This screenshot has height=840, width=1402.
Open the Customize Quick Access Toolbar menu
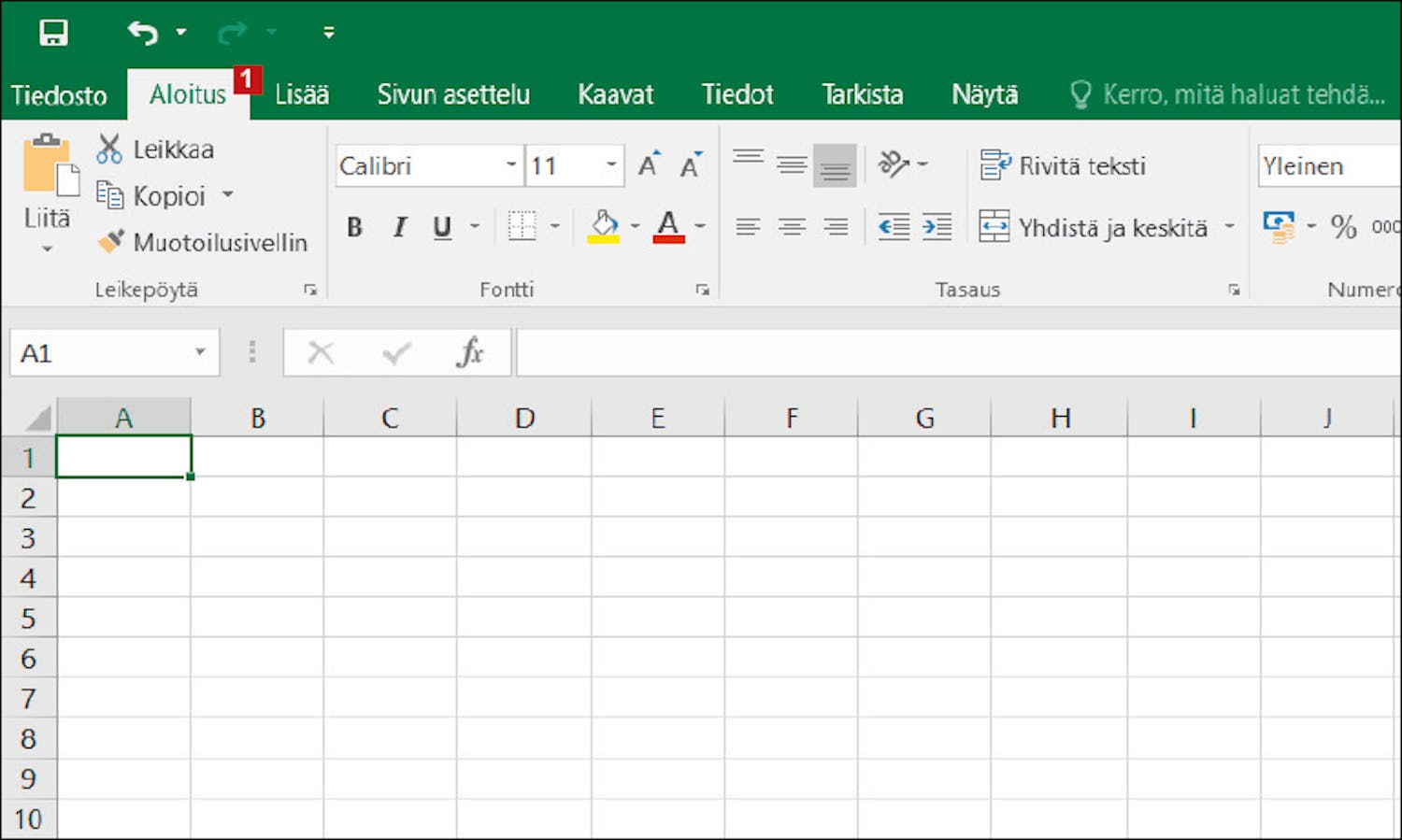[x=329, y=33]
